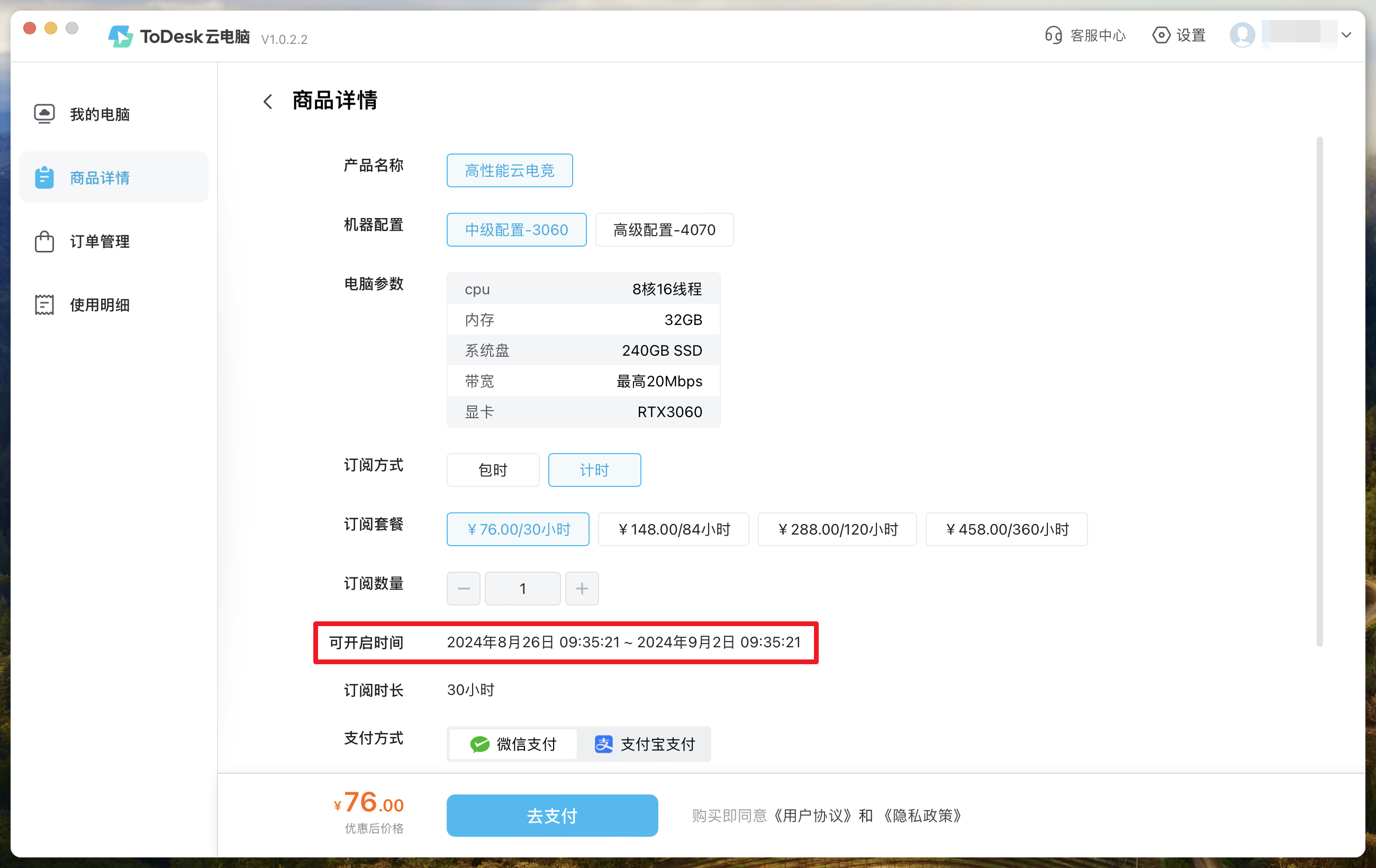Screen dimensions: 1376x868
Task: Select the ¥76.00/30小时 plan
Action: coord(518,529)
